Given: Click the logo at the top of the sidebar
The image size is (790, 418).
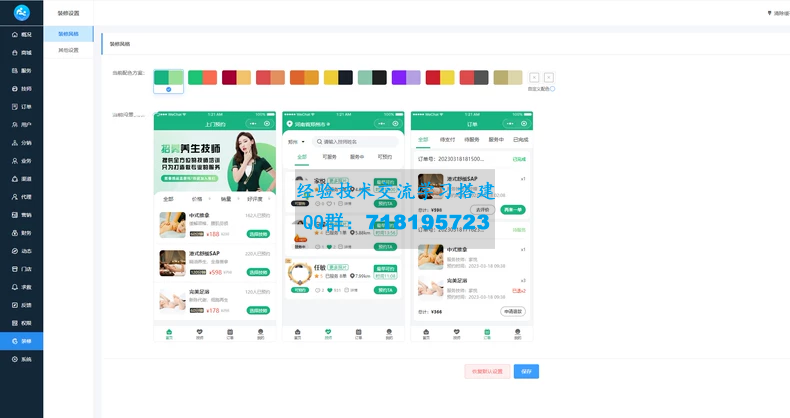Looking at the screenshot, I should (22, 12).
